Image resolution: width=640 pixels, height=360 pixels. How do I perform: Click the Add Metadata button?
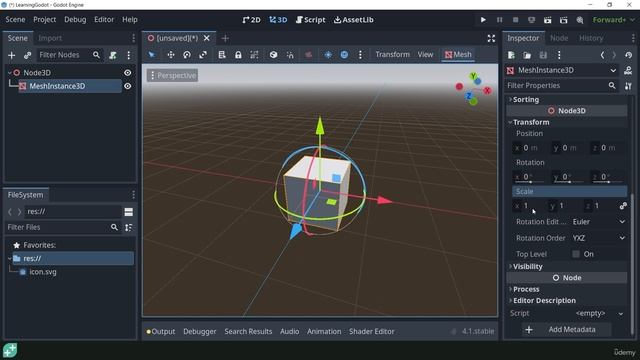[x=567, y=329]
